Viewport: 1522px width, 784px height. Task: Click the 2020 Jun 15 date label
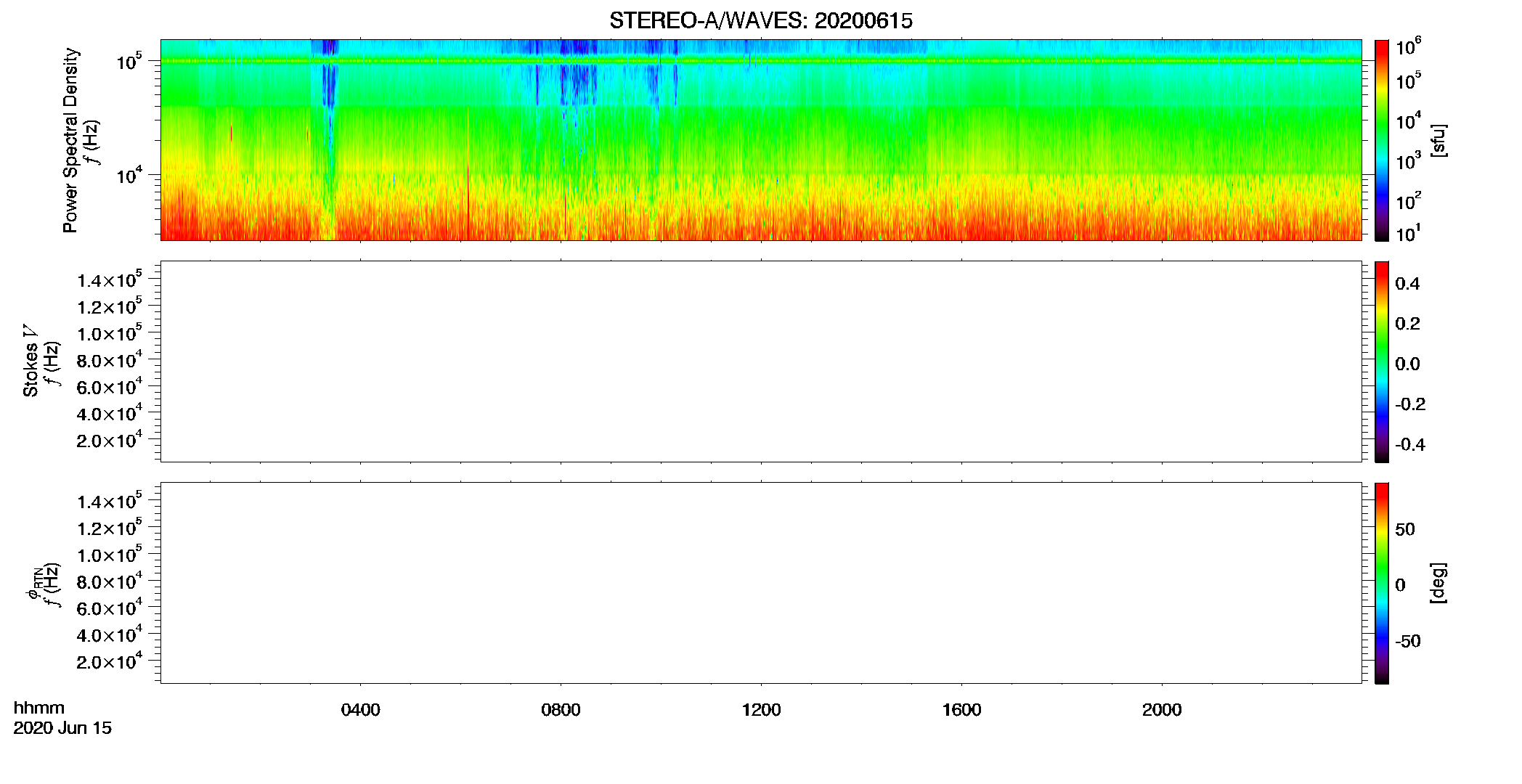[62, 728]
